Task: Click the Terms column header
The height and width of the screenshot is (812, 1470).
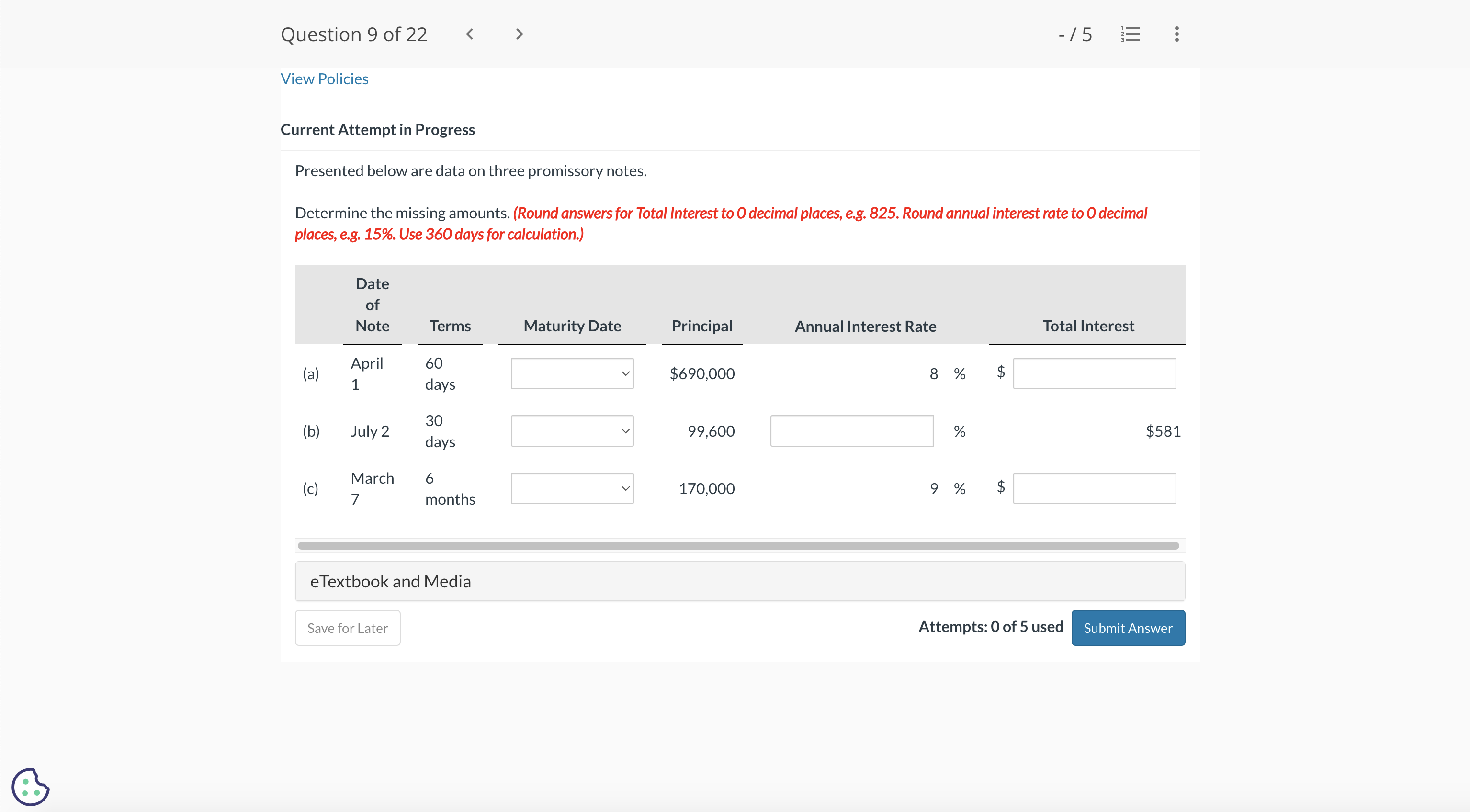Action: 450,326
